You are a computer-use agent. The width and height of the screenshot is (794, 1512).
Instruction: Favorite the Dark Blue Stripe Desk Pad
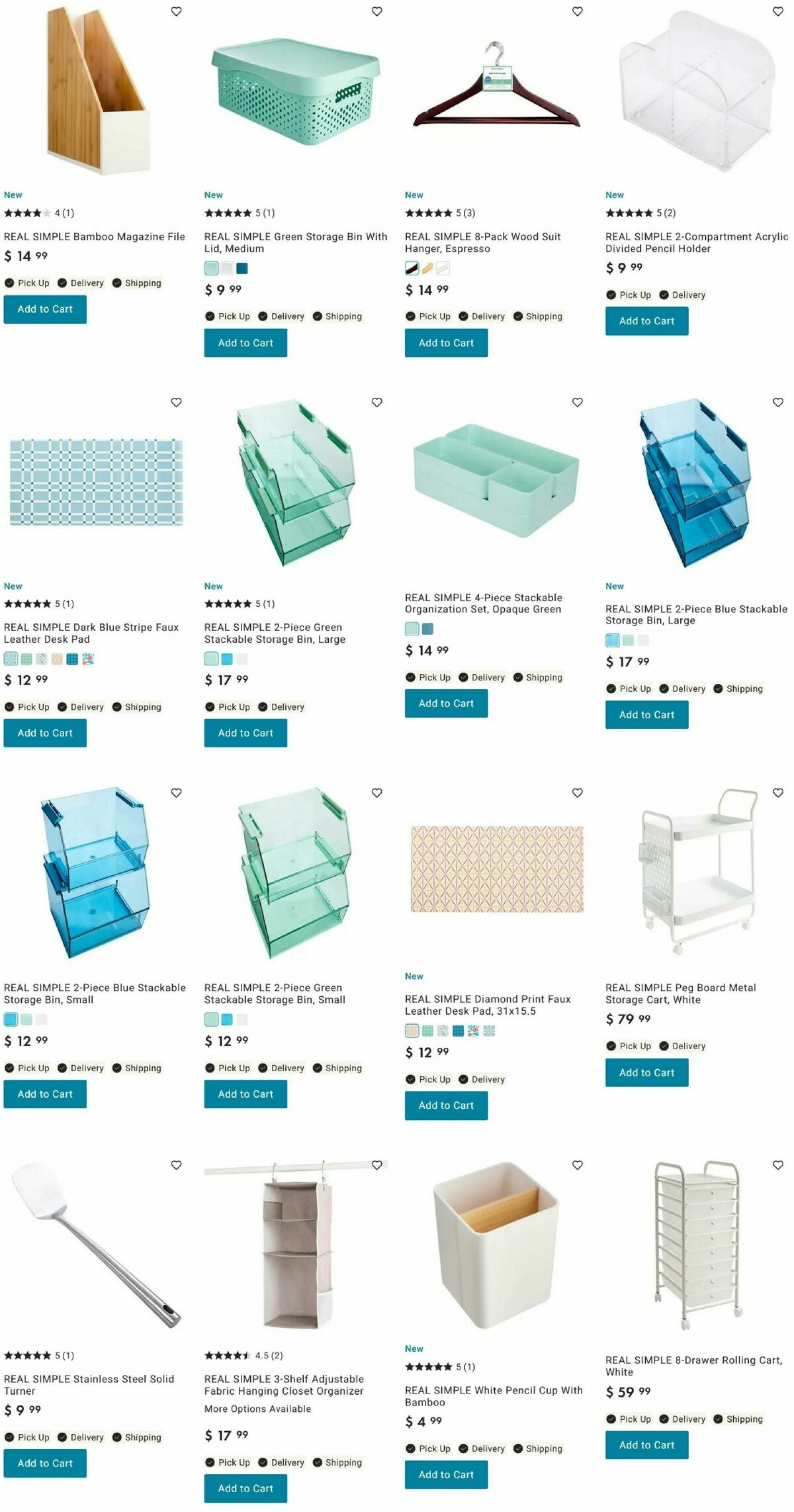tap(176, 402)
